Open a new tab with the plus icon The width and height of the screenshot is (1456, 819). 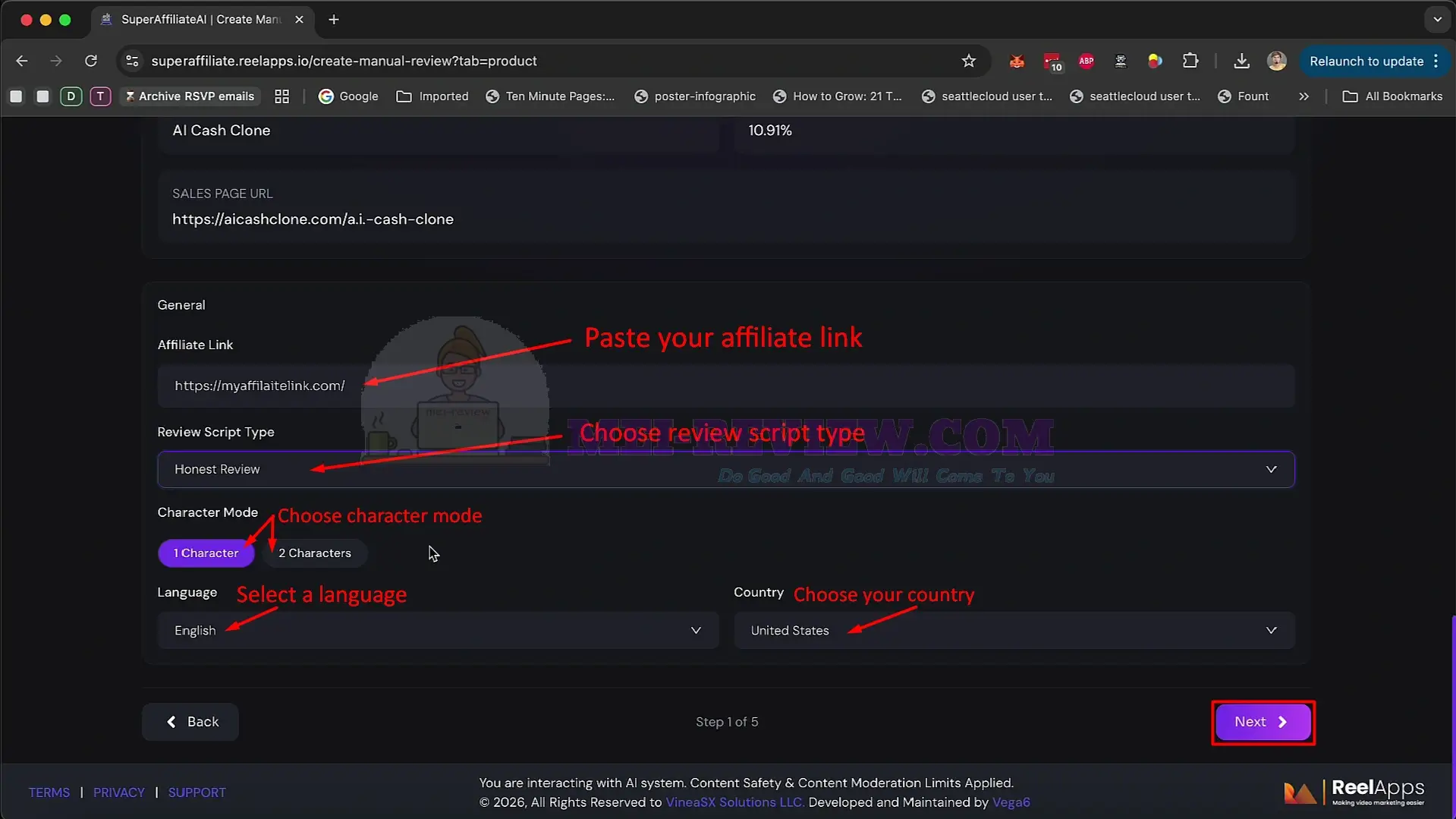click(x=334, y=20)
